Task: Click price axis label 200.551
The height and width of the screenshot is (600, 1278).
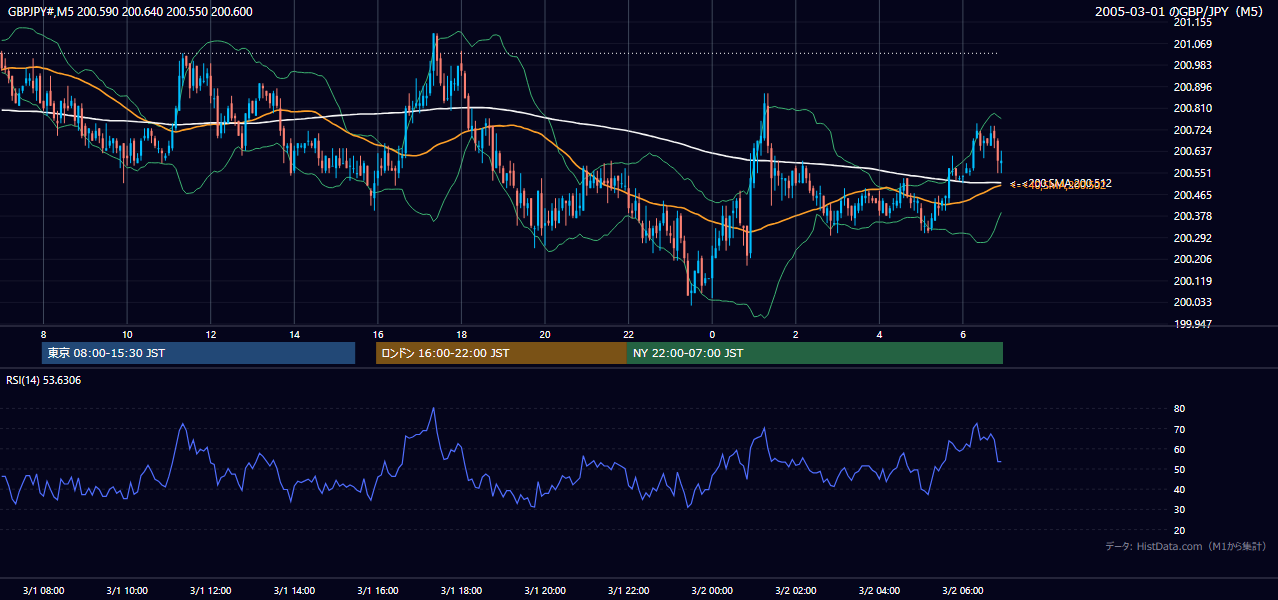Action: tap(1193, 173)
